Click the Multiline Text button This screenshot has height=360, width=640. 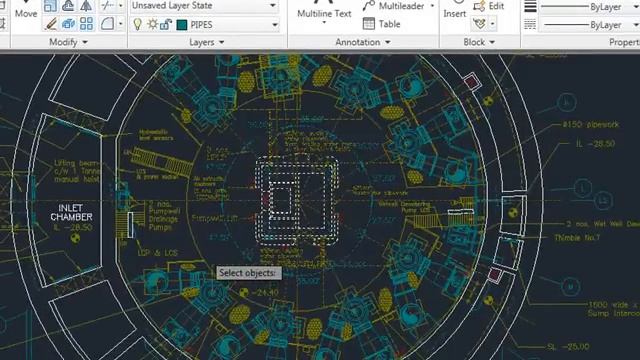(324, 10)
